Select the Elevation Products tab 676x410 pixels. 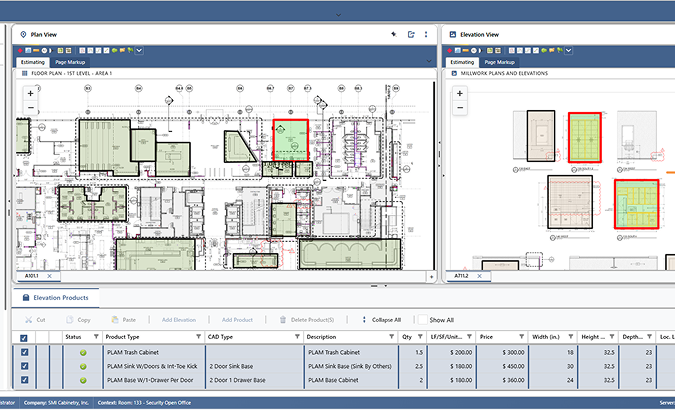[55, 297]
